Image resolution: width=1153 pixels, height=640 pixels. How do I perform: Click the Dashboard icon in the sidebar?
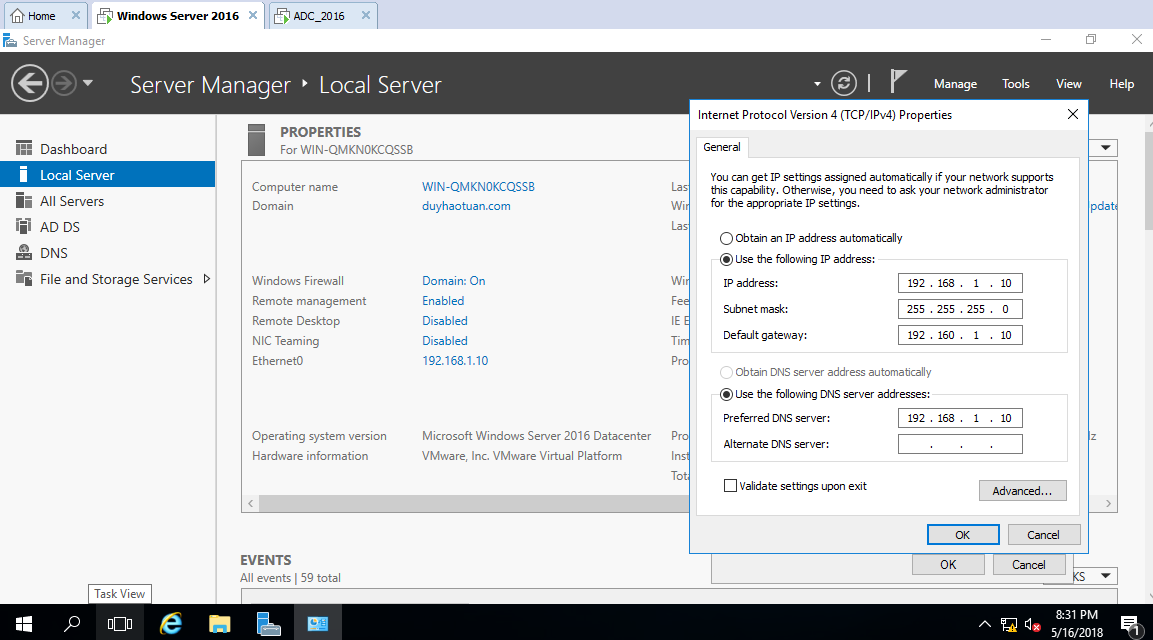pyautogui.click(x=24, y=149)
